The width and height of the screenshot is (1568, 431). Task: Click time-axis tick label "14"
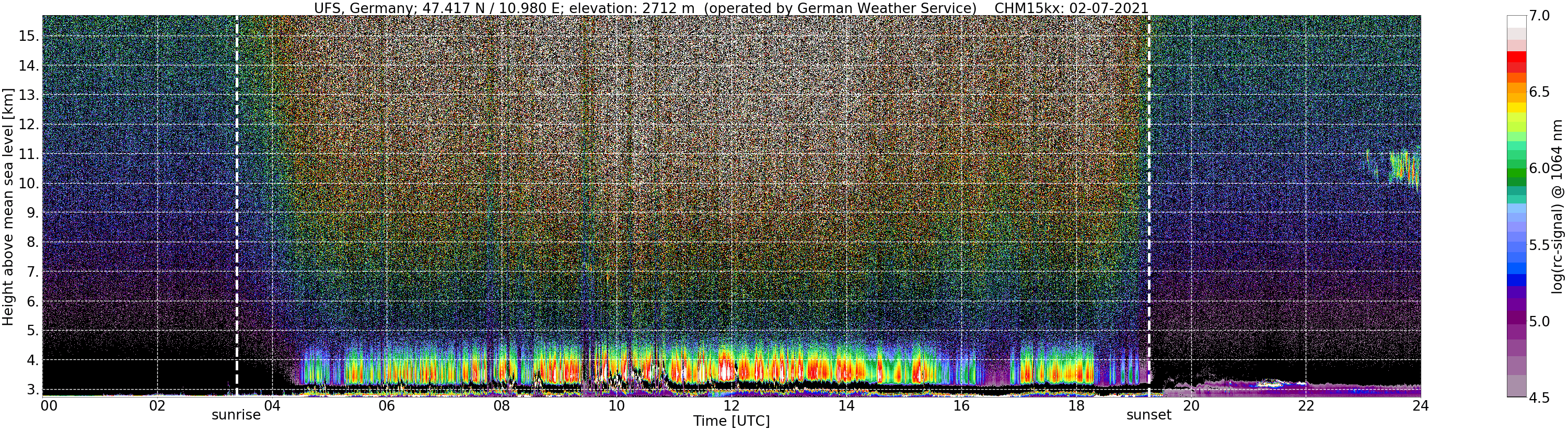pos(846,405)
